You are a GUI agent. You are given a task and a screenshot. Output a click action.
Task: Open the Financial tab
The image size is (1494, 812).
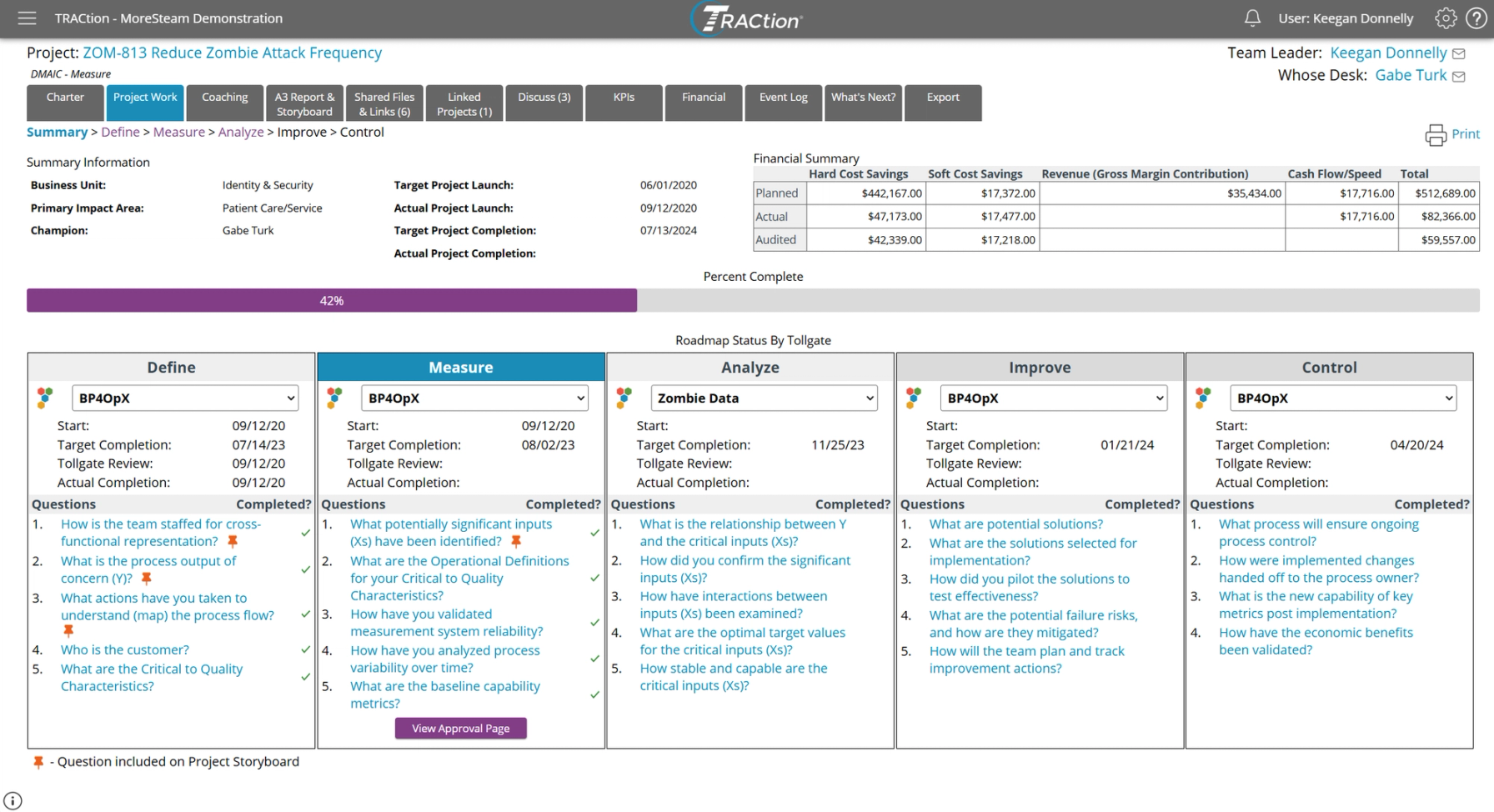tap(704, 103)
